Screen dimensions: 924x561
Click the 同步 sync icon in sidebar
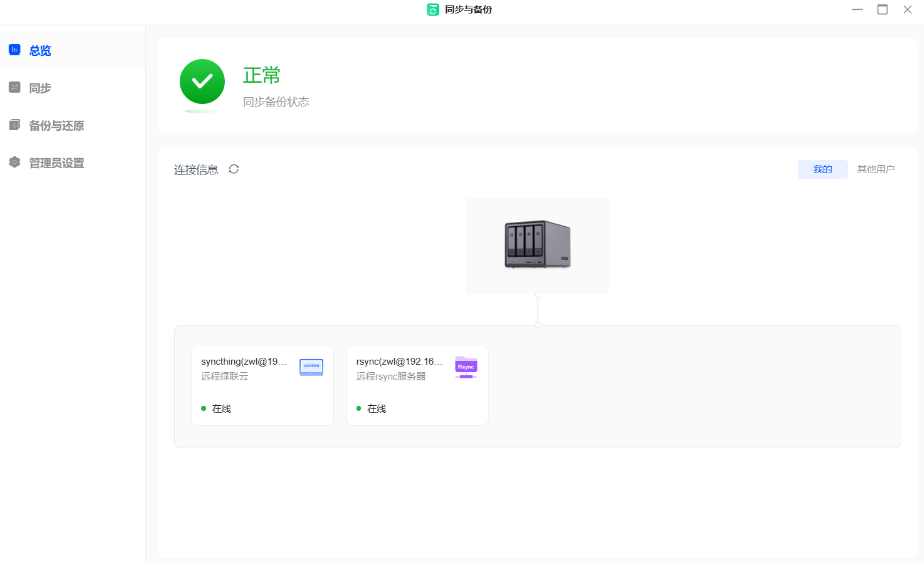[x=14, y=87]
